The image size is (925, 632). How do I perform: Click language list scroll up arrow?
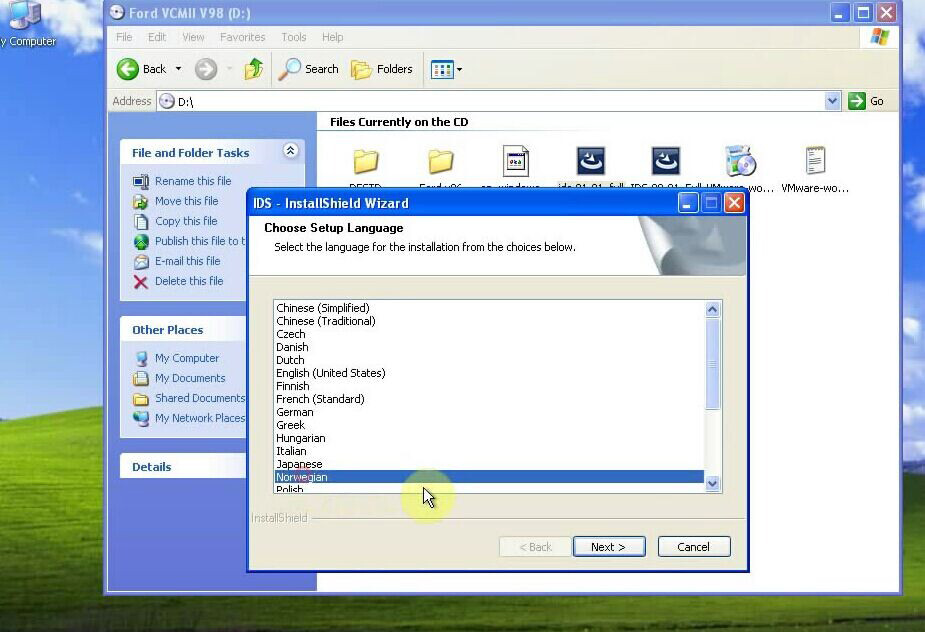[x=713, y=310]
